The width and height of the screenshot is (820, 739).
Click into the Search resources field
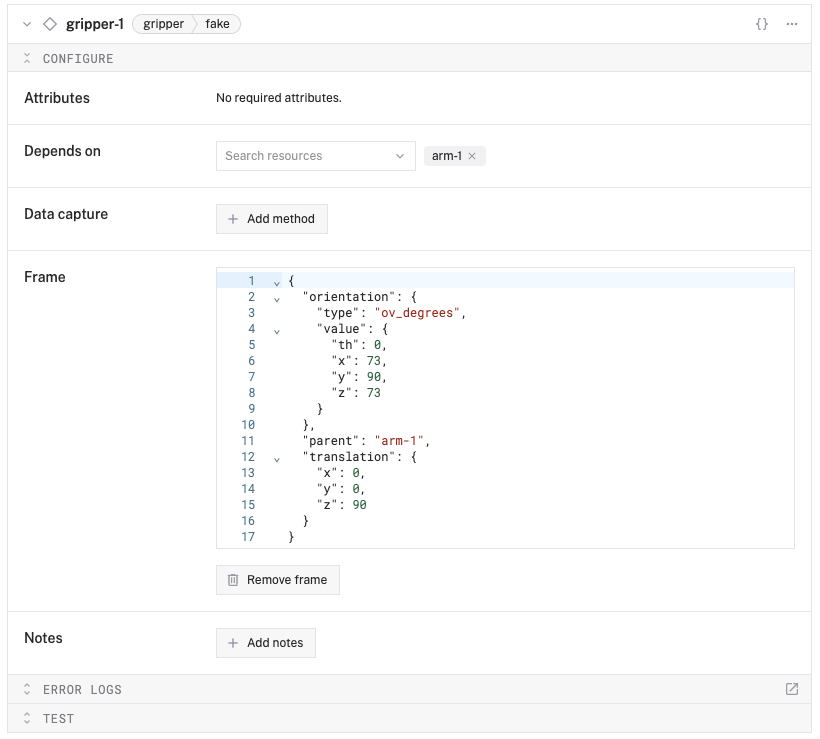pos(300,156)
